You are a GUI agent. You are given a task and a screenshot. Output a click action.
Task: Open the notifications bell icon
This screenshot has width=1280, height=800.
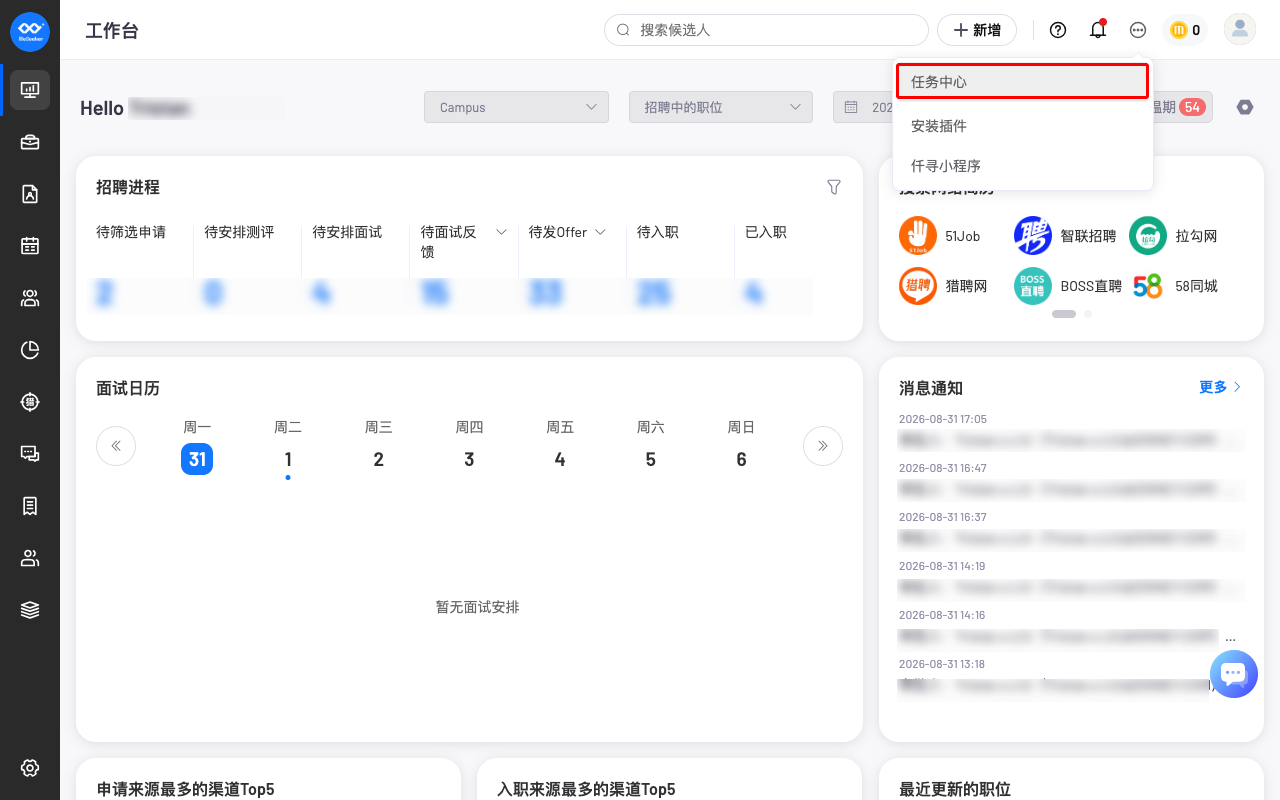(x=1098, y=30)
